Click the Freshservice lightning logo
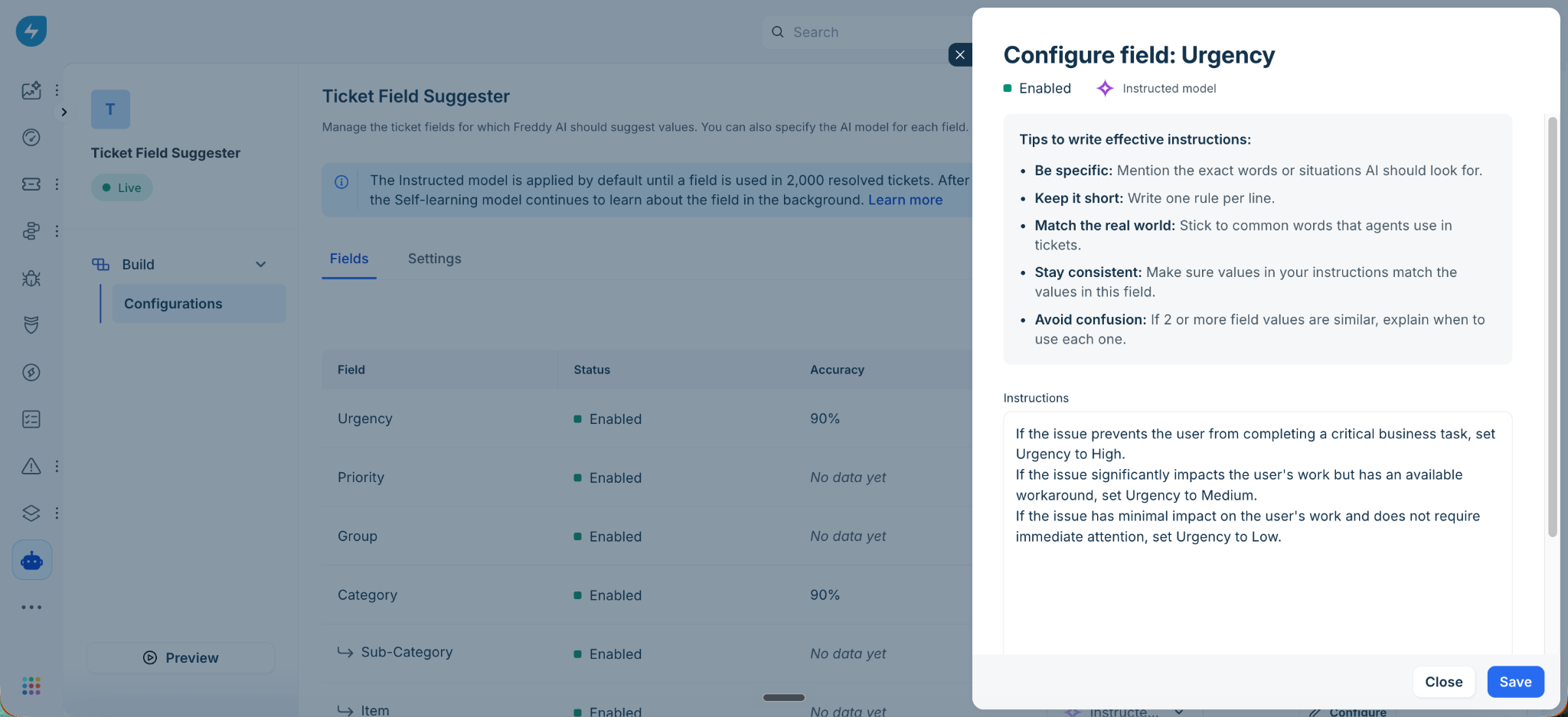 pyautogui.click(x=31, y=31)
